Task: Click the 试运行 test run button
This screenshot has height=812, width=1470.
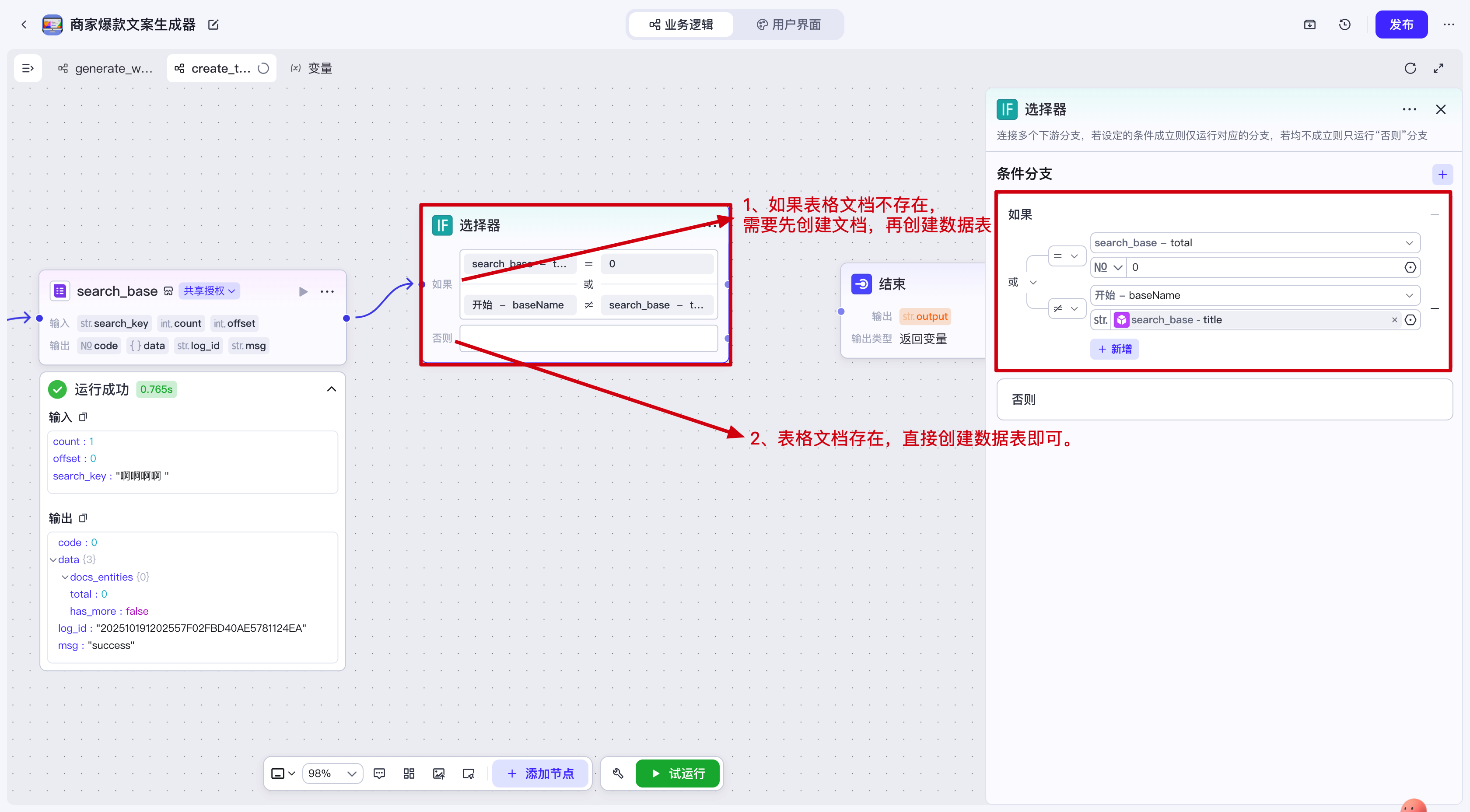Action: tap(677, 773)
